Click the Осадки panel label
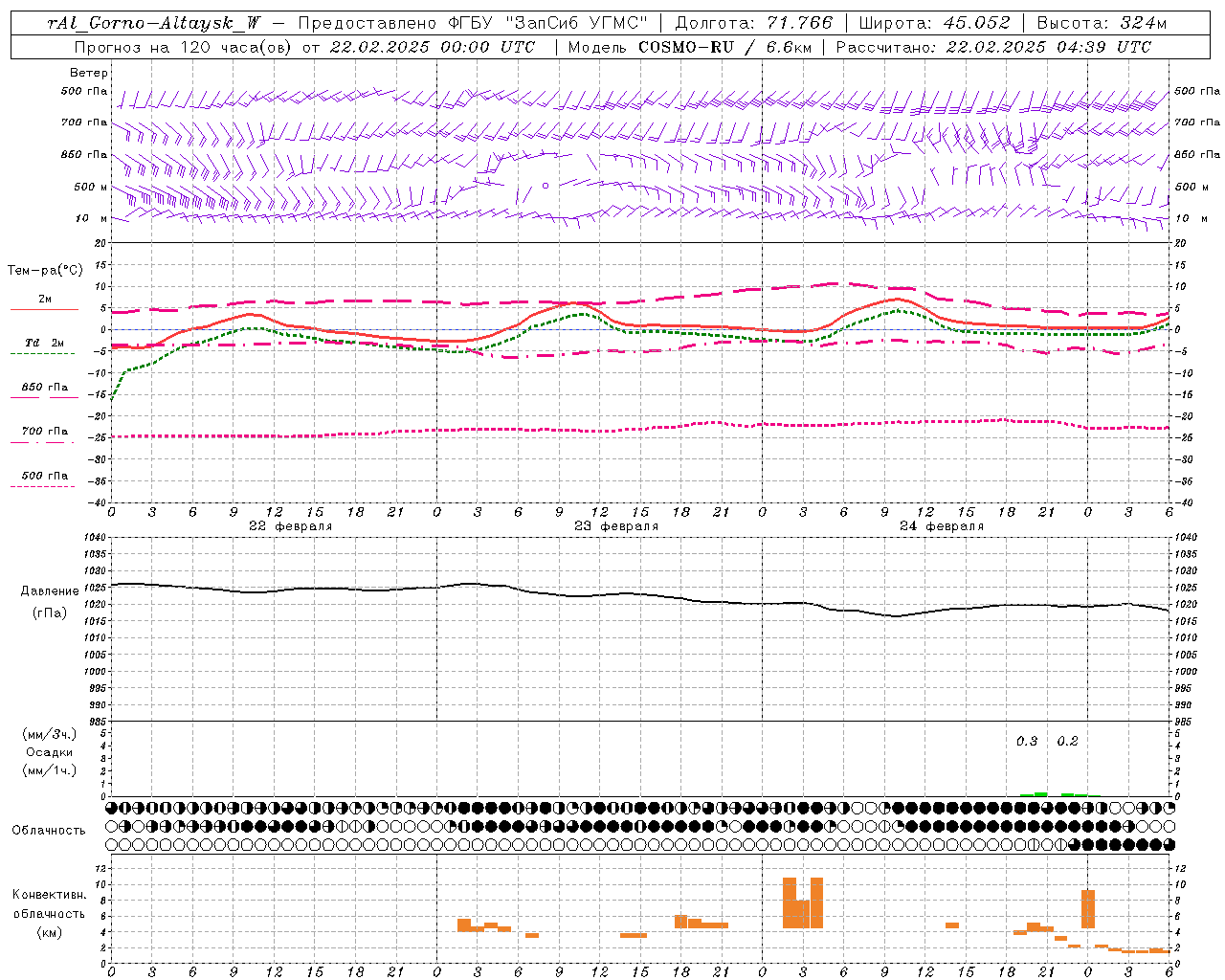1225x980 pixels. click(50, 752)
